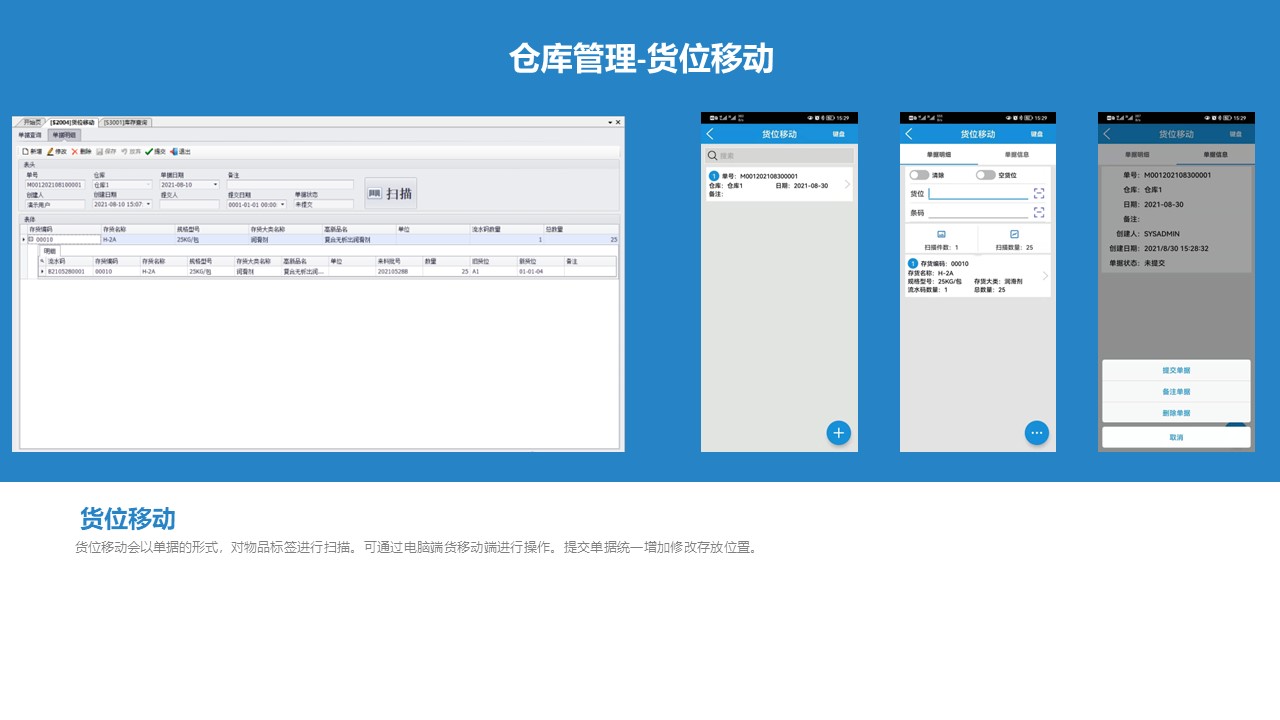Click the green 提交 (Submit) checkmark
Screen dimensions: 1280x720
click(x=149, y=151)
